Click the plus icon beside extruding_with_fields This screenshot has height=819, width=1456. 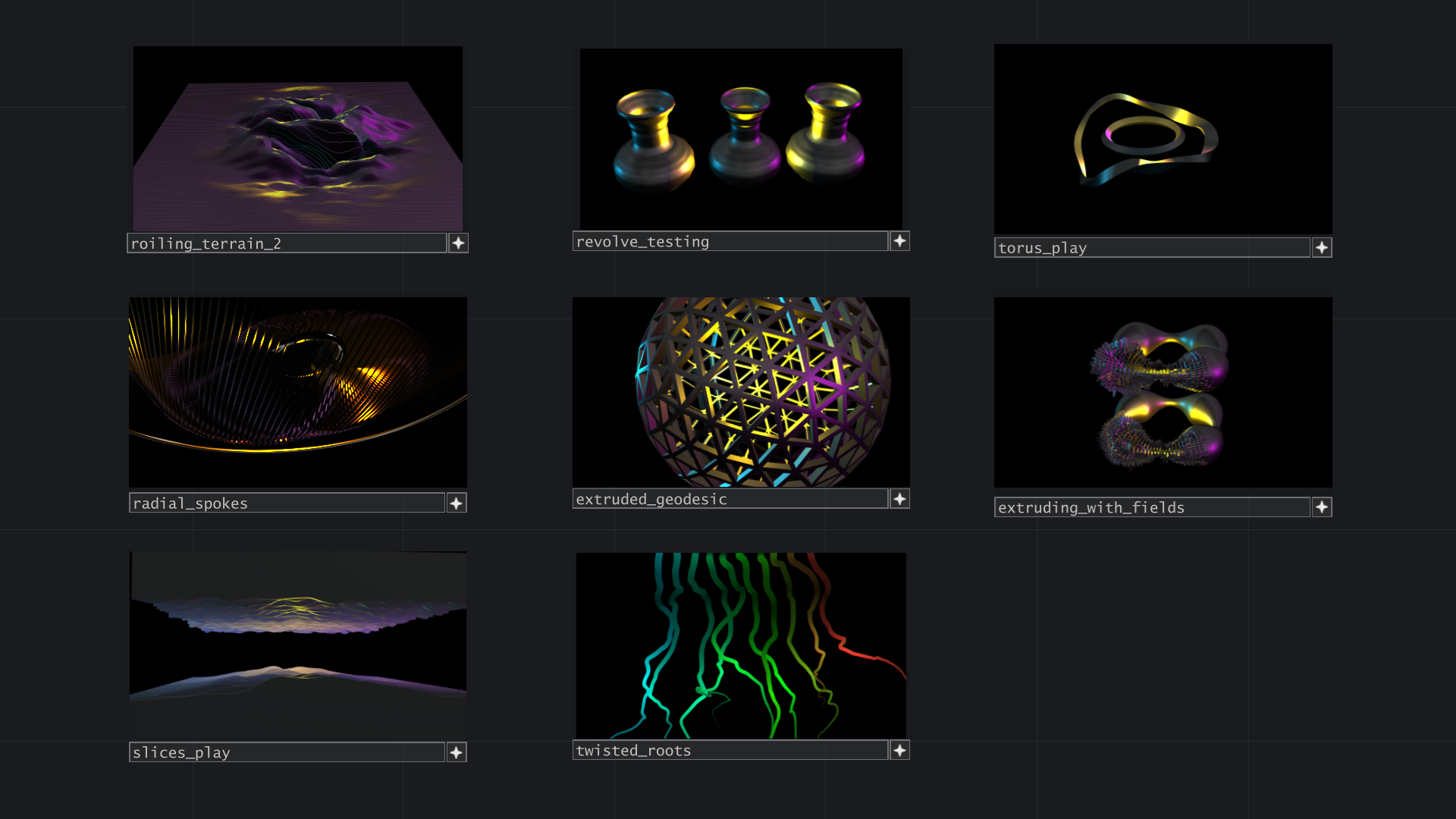point(1322,507)
